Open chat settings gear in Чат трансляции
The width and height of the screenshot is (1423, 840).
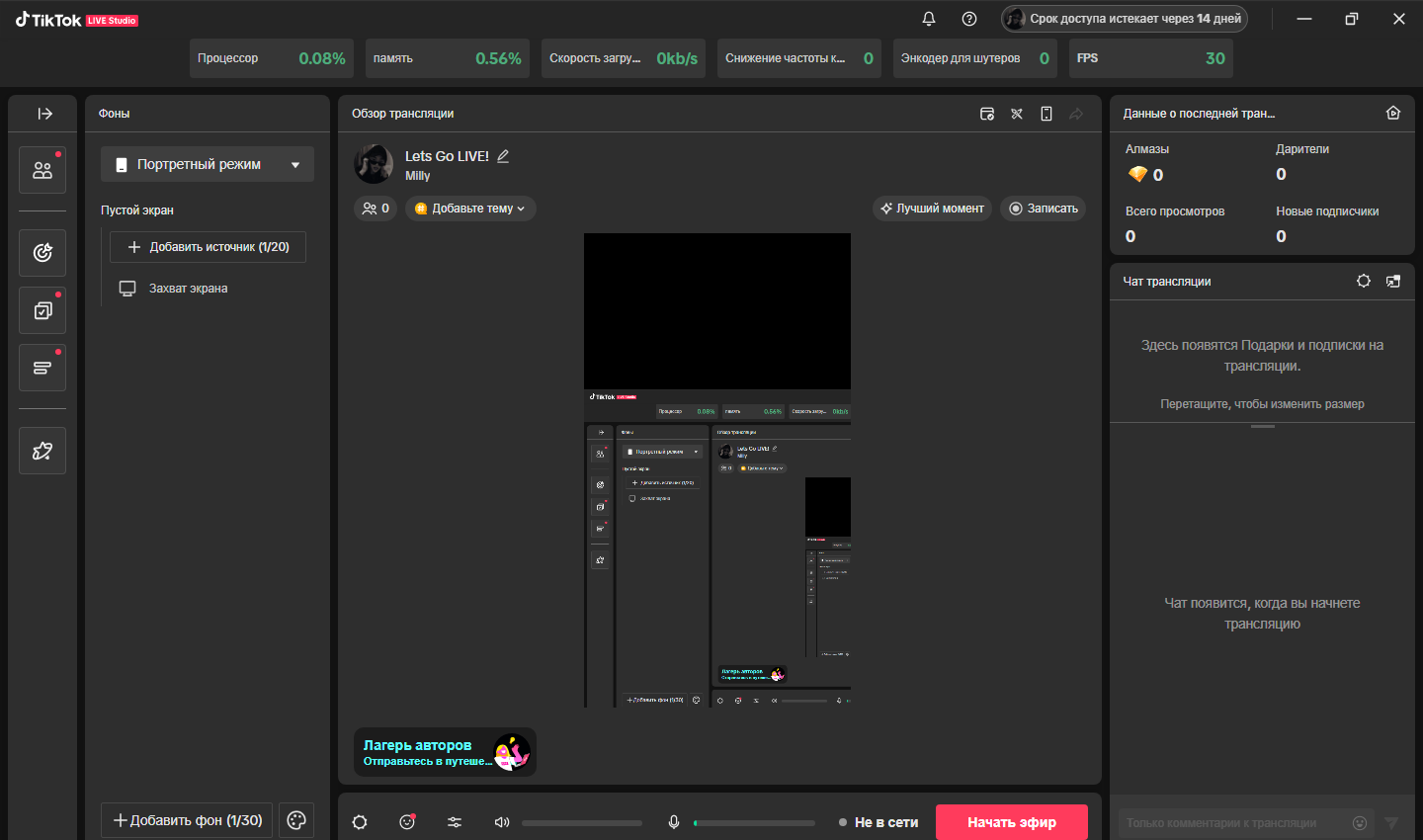click(1364, 281)
